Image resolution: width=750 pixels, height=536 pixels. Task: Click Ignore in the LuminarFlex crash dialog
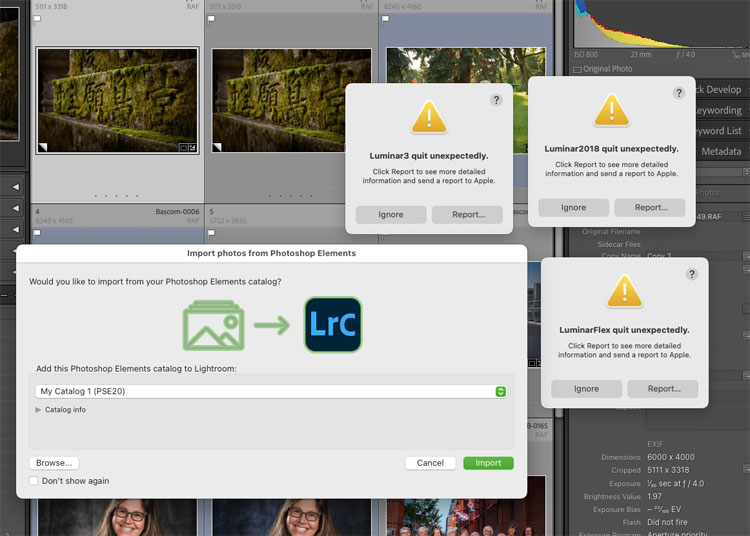pos(586,389)
